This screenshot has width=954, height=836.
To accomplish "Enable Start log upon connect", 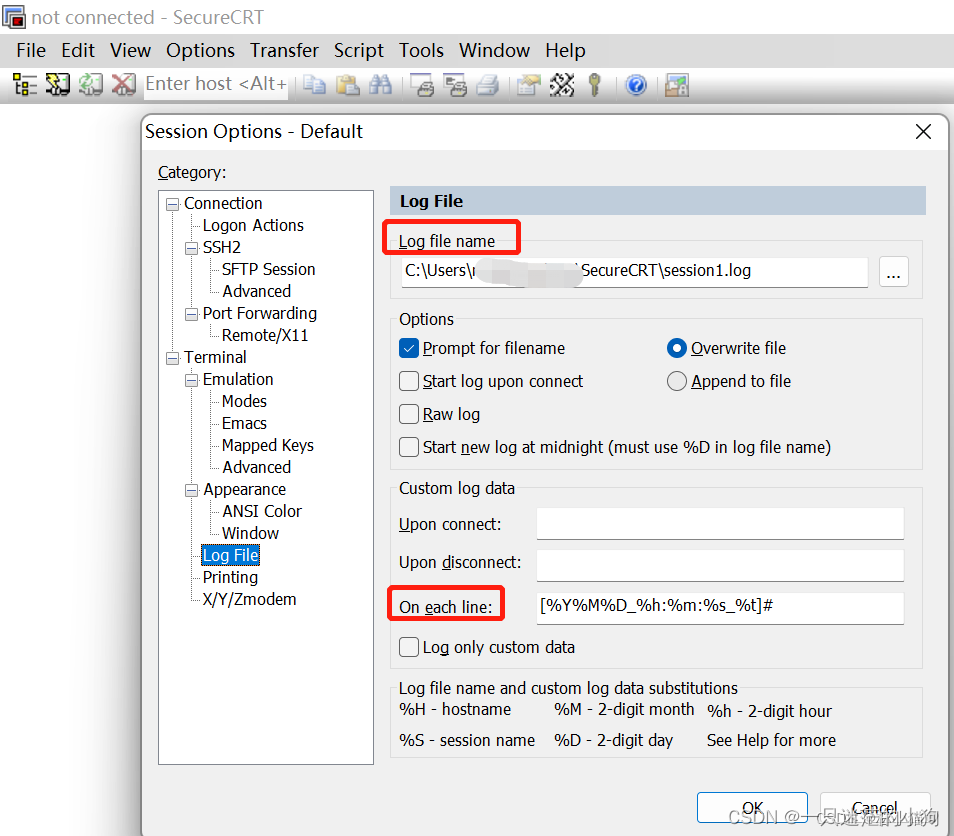I will [x=409, y=381].
